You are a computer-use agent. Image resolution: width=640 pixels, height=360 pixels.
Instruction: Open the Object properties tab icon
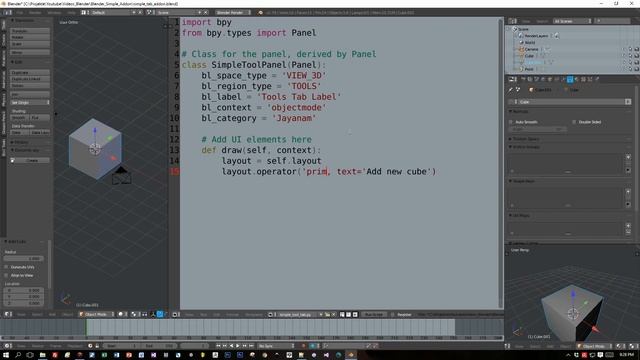tap(550, 79)
